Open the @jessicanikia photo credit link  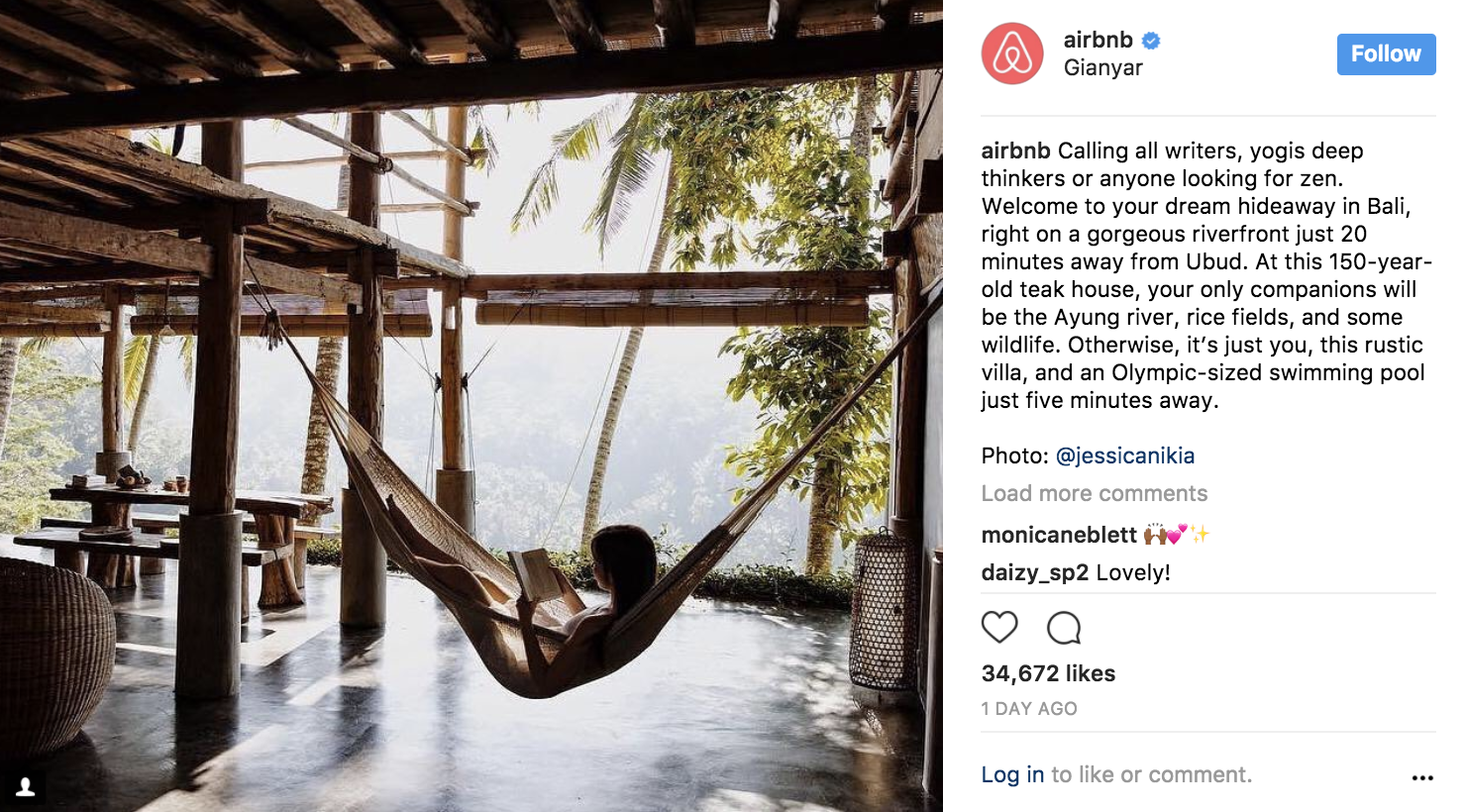click(x=1125, y=456)
